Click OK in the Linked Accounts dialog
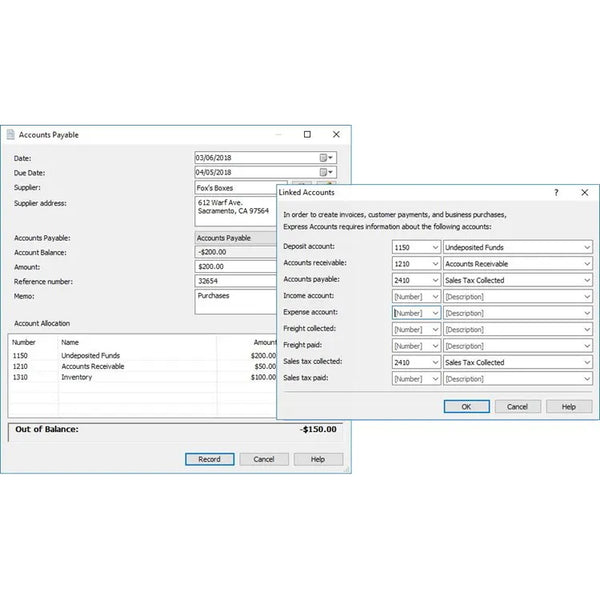The width and height of the screenshot is (600, 600). tap(466, 406)
